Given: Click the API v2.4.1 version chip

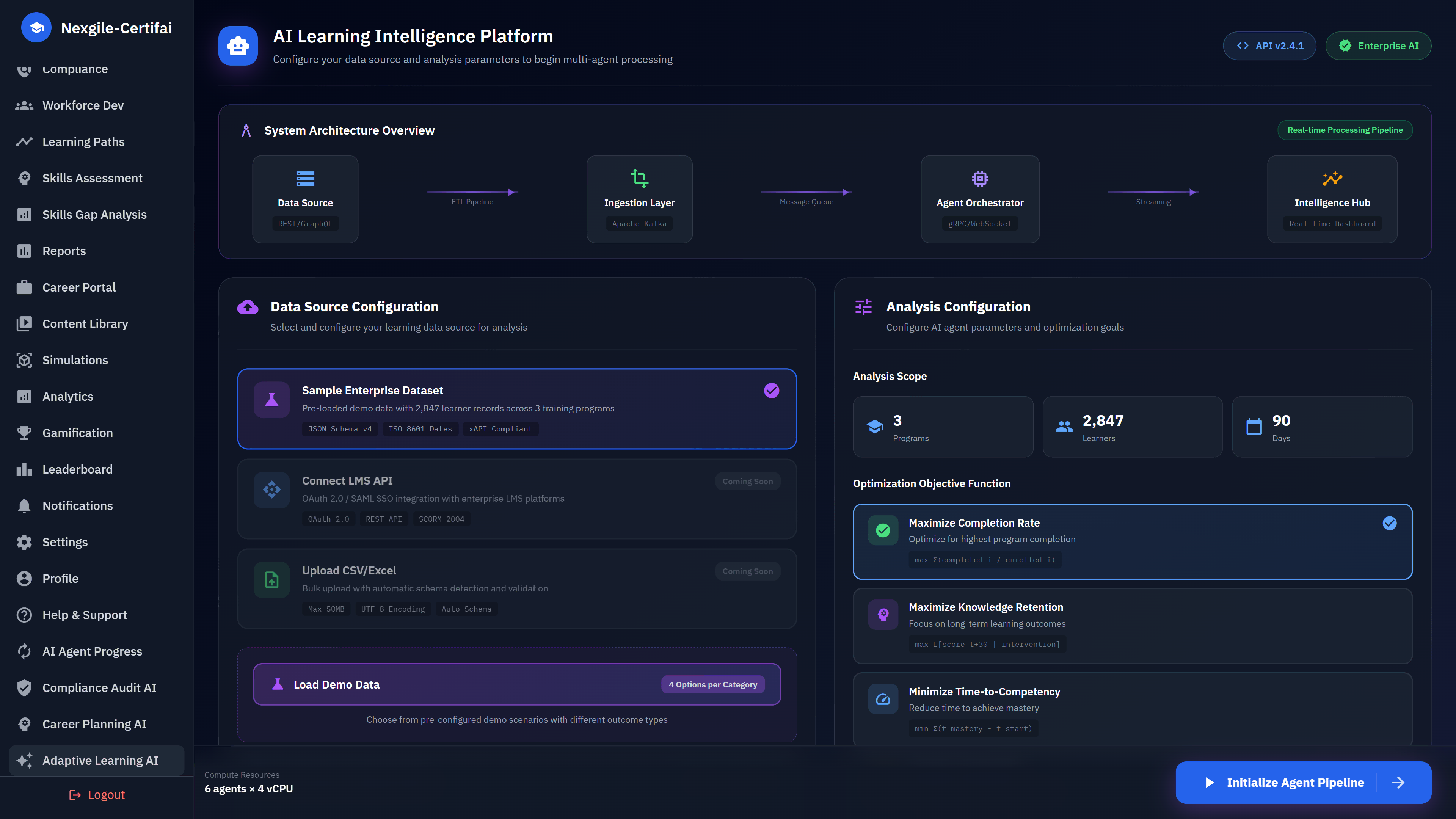Looking at the screenshot, I should click(1269, 46).
